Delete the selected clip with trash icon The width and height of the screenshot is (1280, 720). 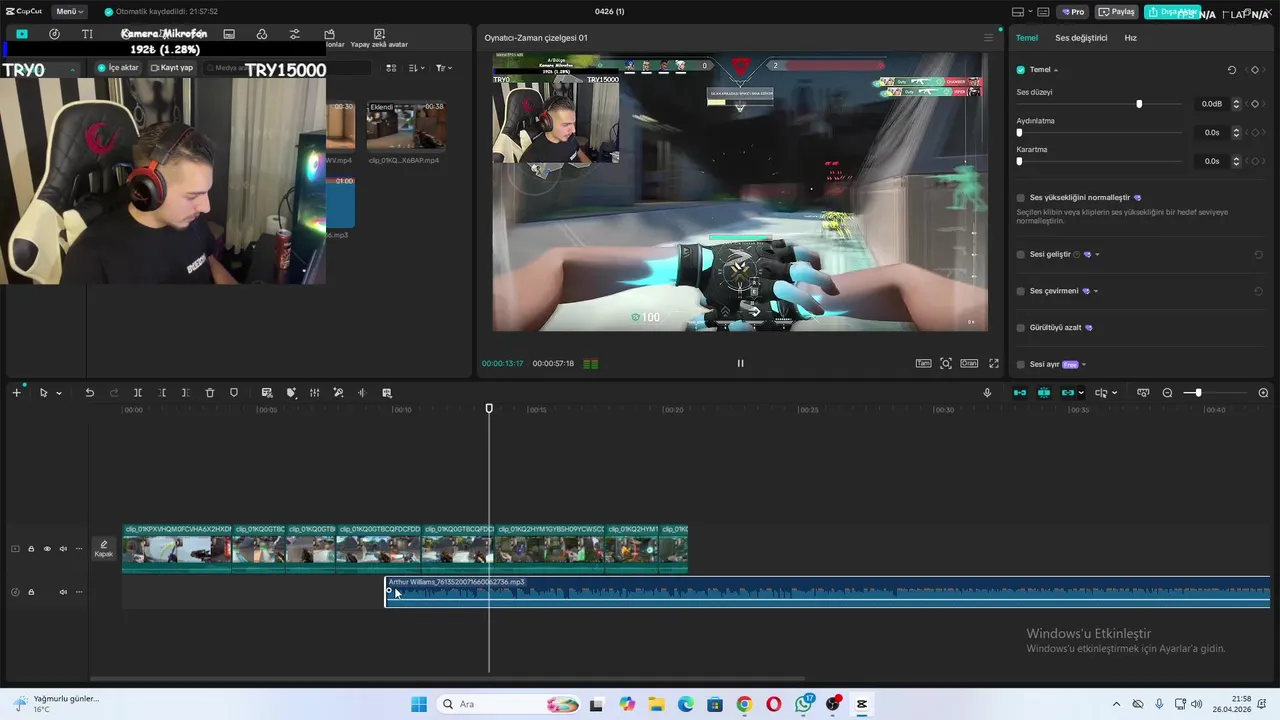210,393
